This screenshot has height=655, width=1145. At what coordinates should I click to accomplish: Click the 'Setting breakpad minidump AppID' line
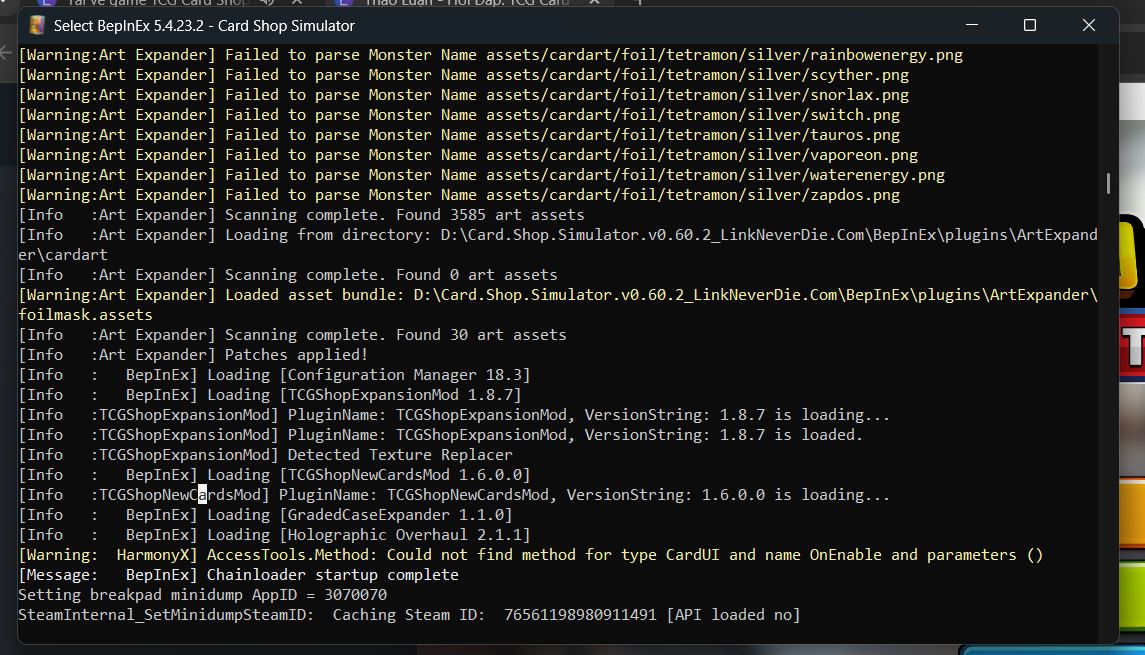point(202,595)
